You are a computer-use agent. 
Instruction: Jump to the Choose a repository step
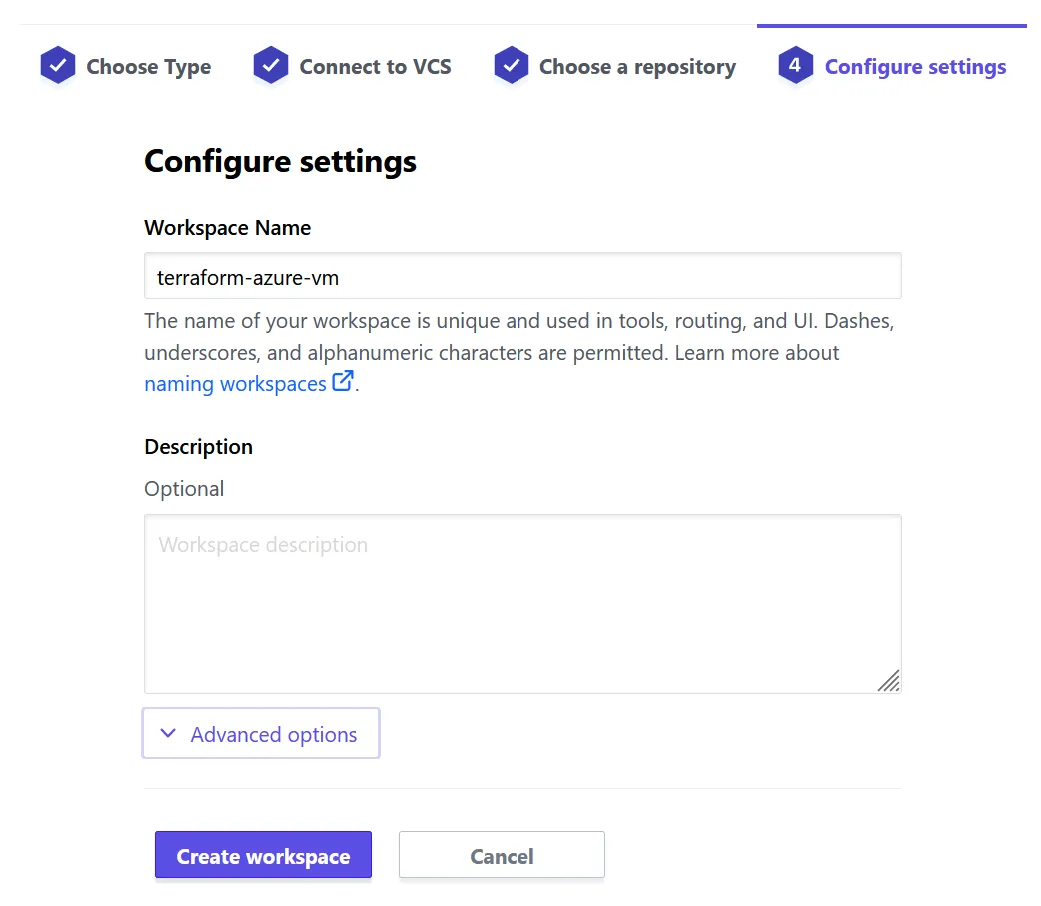637,67
